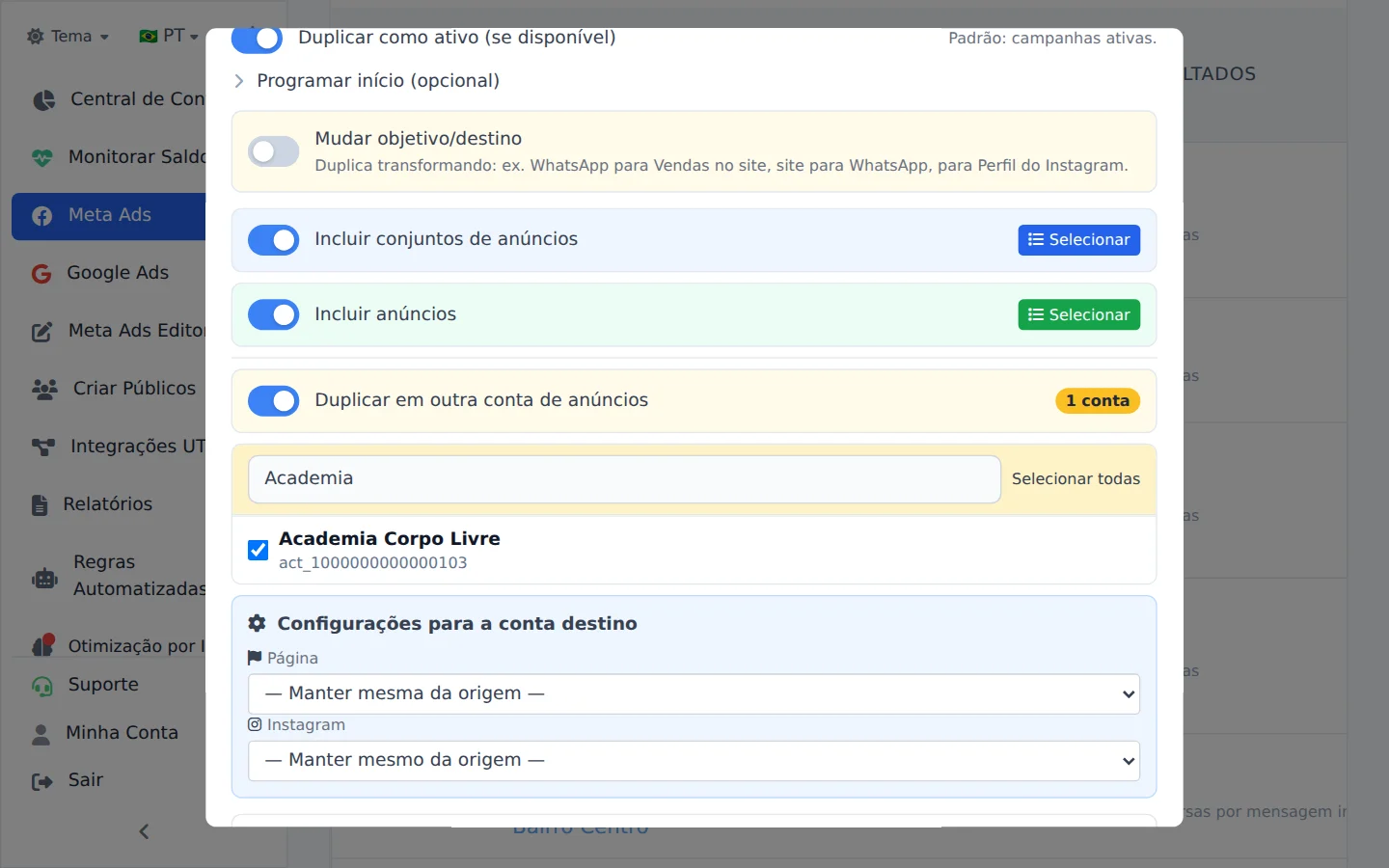Open the Tema dropdown menu
Viewport: 1389px width, 868px height.
click(68, 37)
